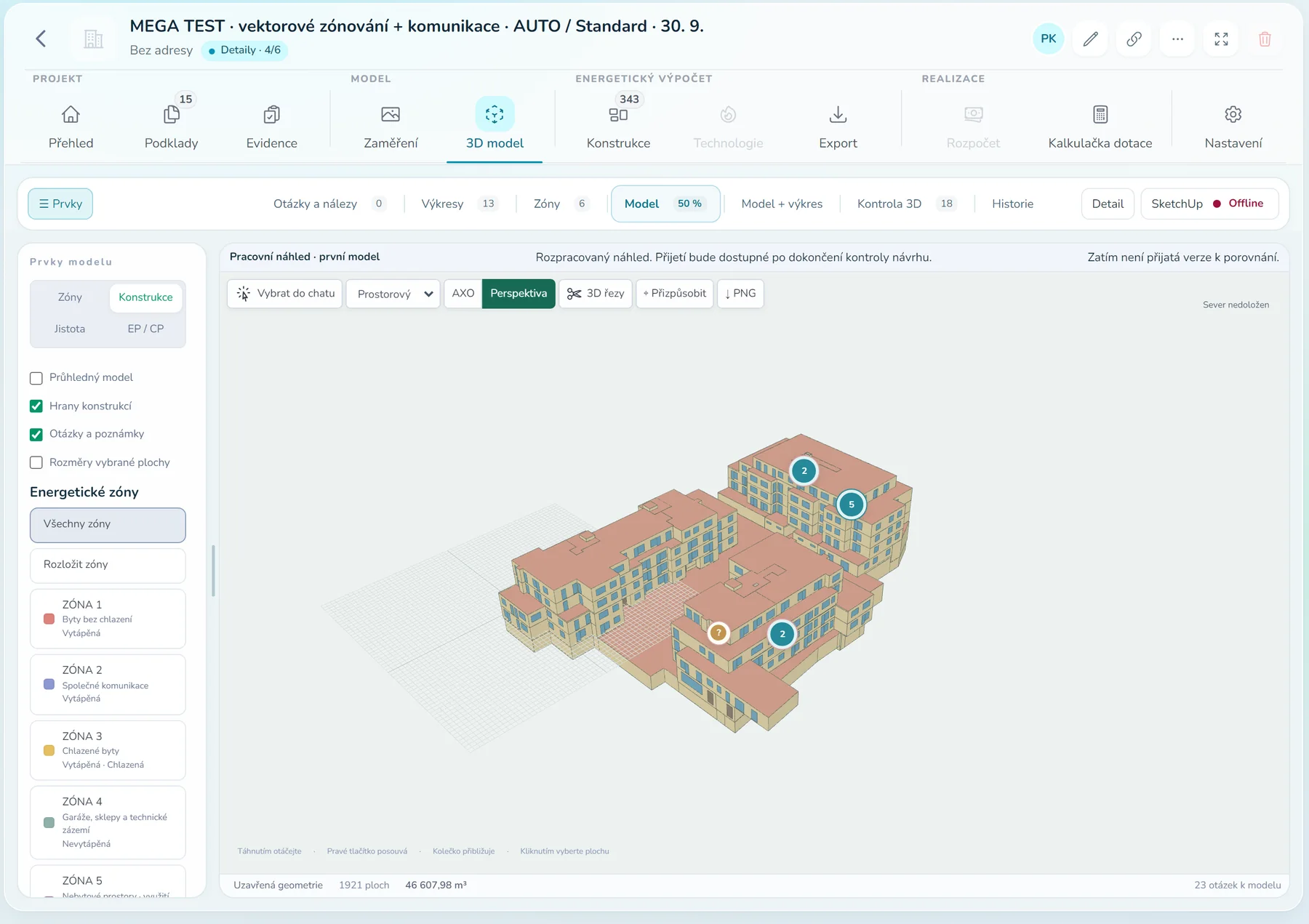The image size is (1309, 924).
Task: Go back with the left chevron arrow
Action: (41, 39)
